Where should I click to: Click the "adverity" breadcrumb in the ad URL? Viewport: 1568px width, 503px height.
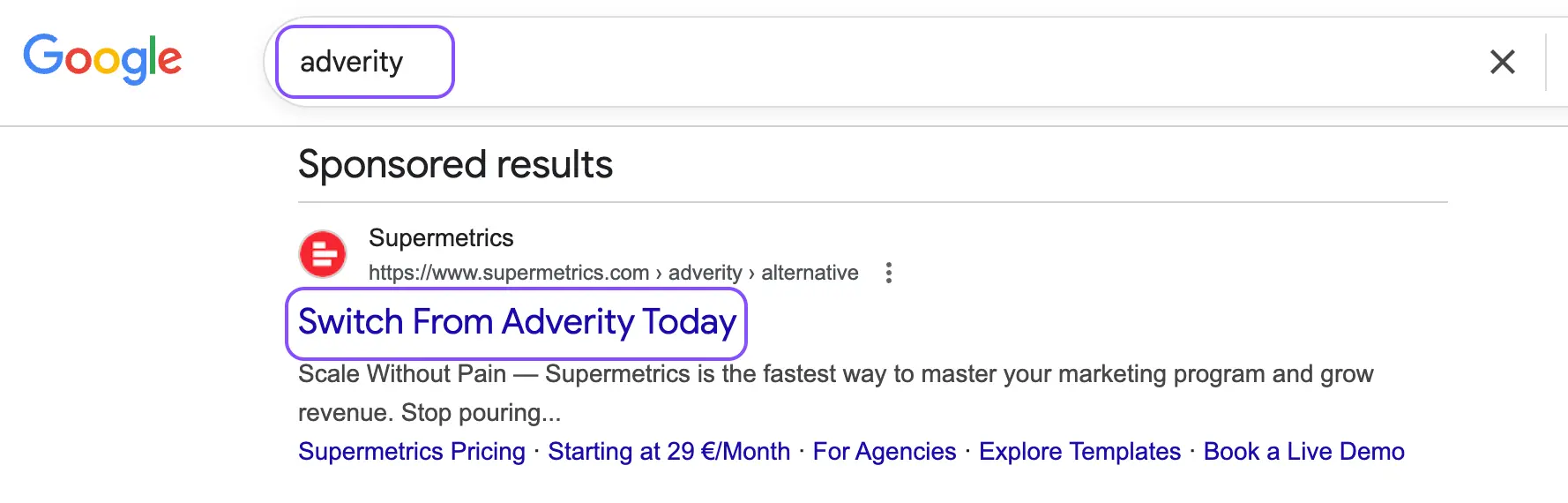click(705, 273)
